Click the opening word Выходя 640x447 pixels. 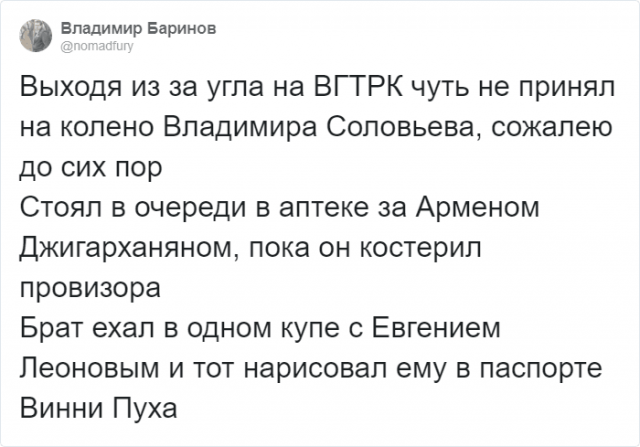tap(71, 89)
